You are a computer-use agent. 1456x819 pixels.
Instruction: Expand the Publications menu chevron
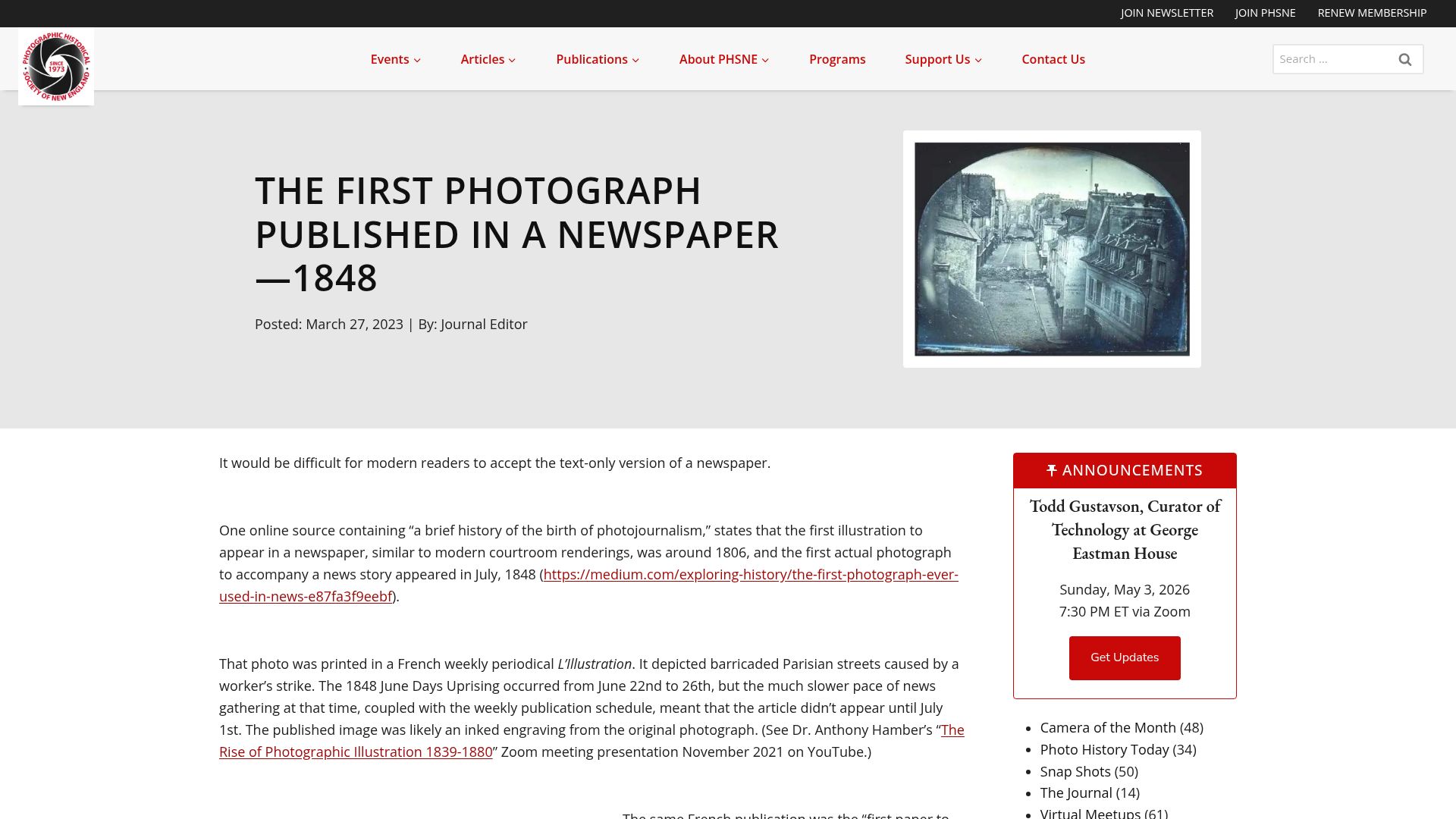[x=635, y=60]
